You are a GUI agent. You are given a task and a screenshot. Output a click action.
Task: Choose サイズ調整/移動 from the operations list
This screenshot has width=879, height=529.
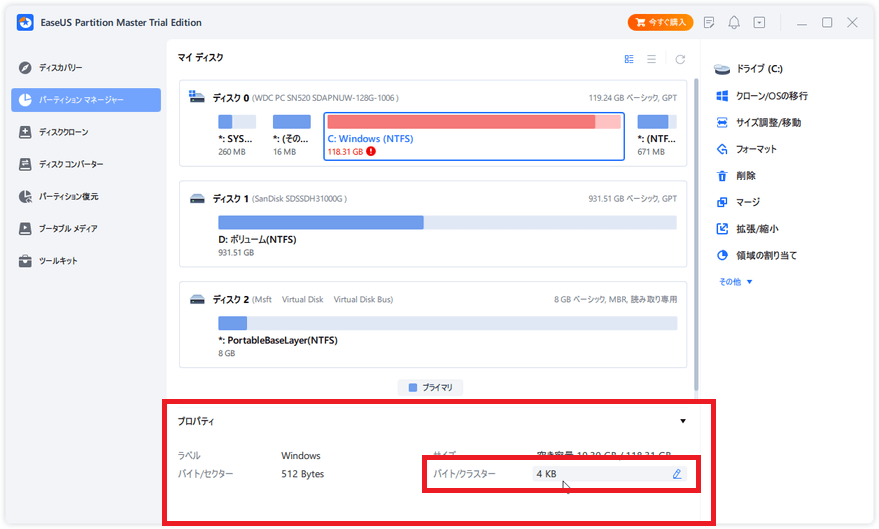(x=767, y=122)
